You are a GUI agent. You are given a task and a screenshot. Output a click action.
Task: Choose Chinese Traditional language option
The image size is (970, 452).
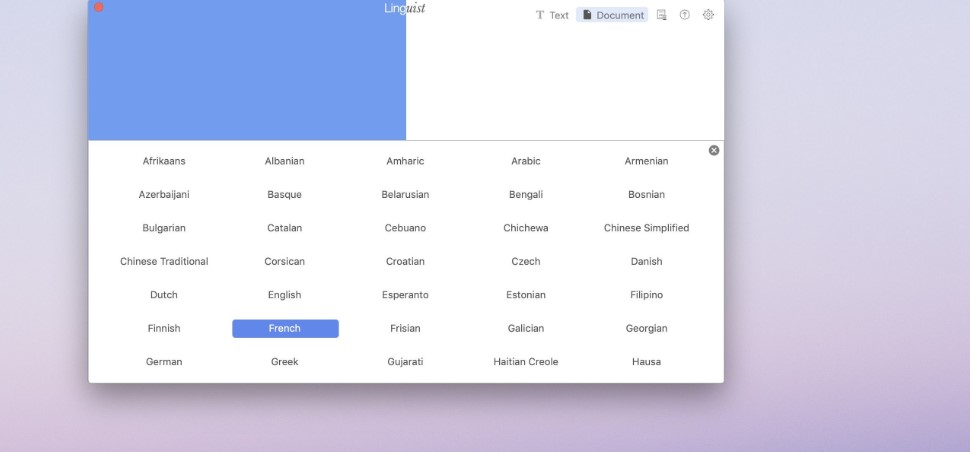[164, 262]
